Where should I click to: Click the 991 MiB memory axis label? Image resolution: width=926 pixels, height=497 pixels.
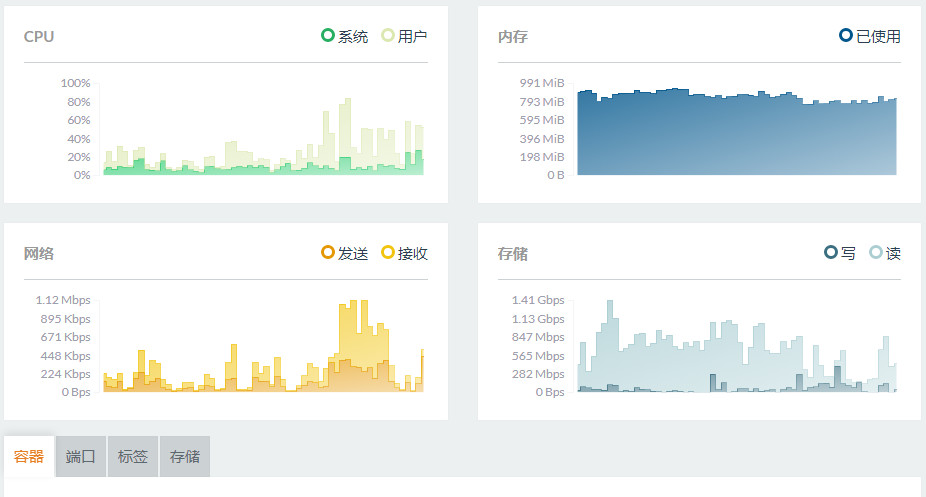tap(542, 83)
